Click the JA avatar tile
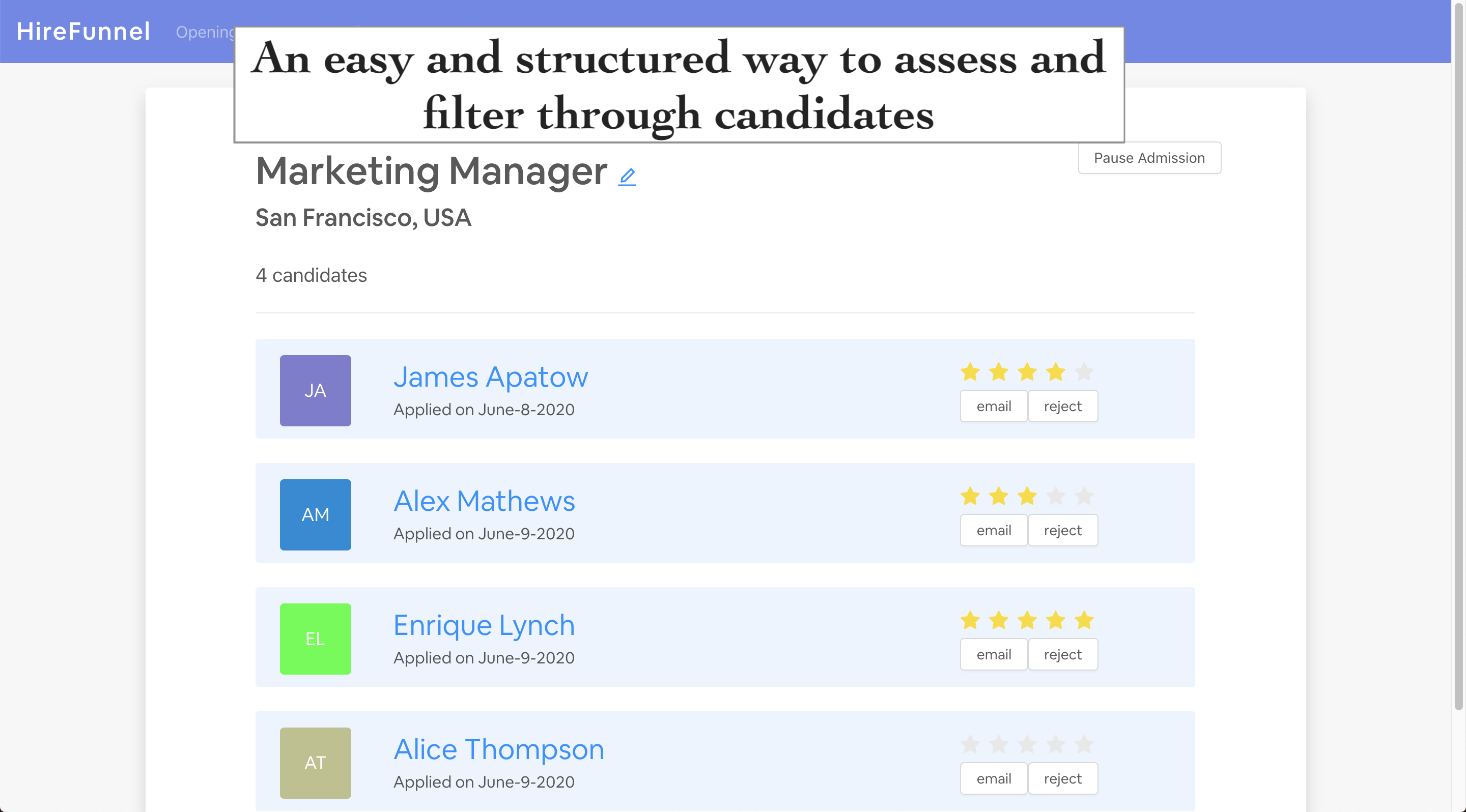This screenshot has height=812, width=1466. tap(315, 391)
